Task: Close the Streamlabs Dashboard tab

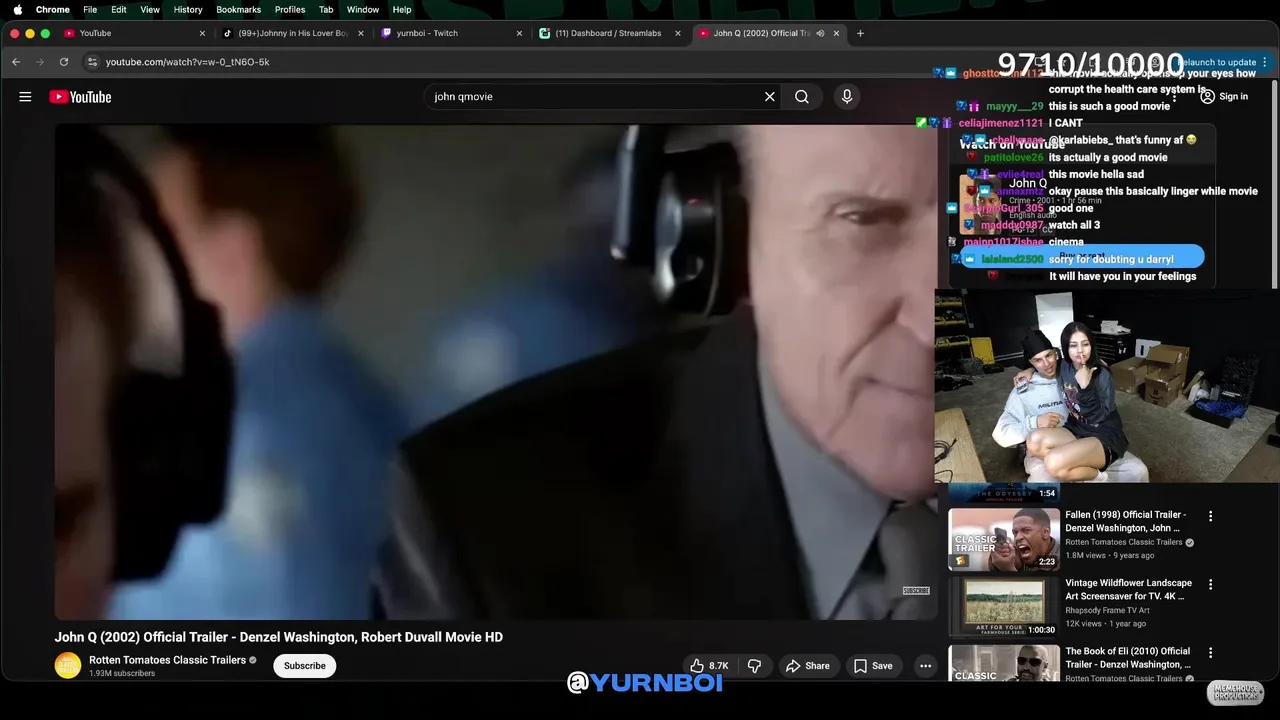Action: [x=678, y=33]
